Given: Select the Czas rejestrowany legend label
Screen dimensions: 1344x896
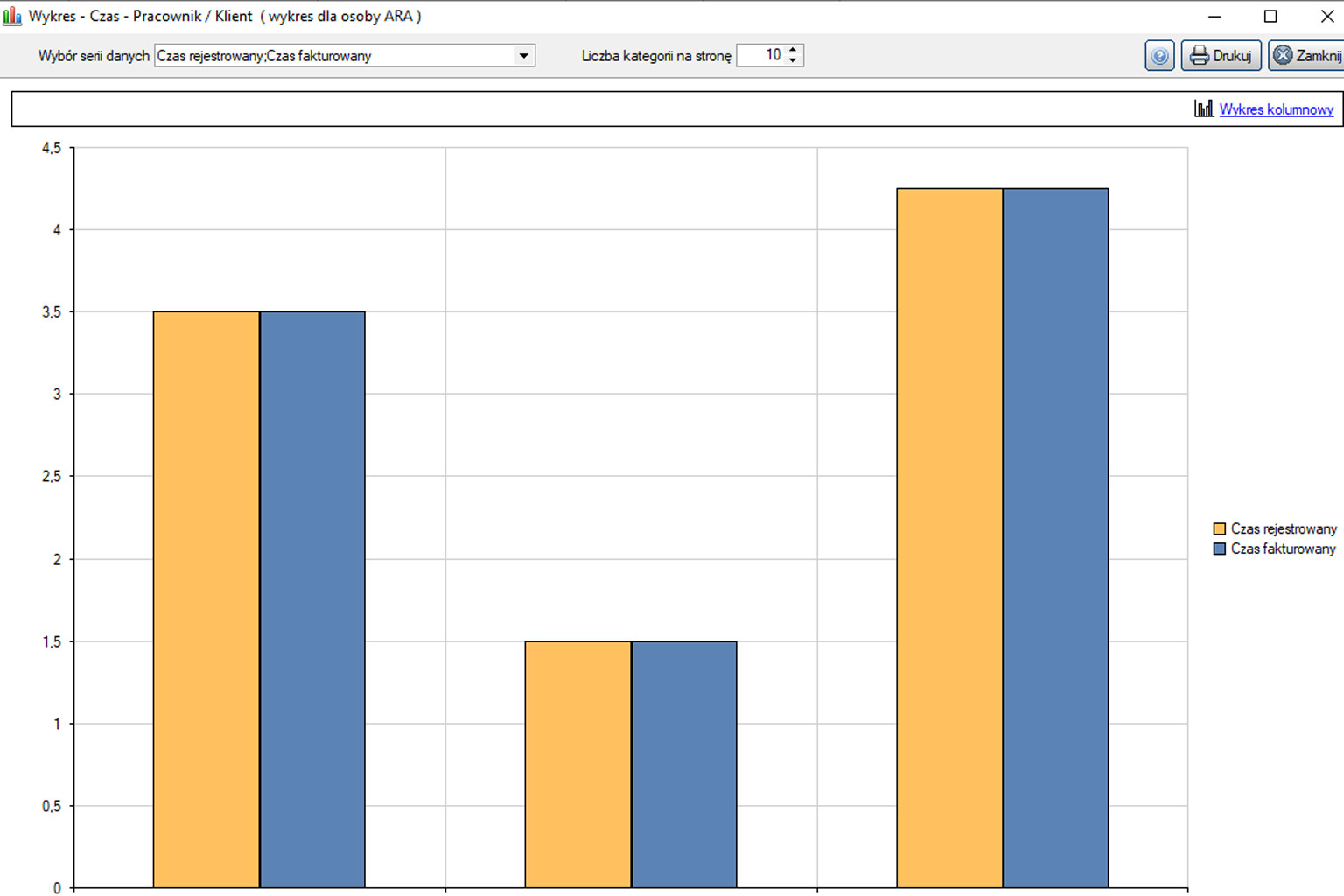Looking at the screenshot, I should tap(1284, 528).
